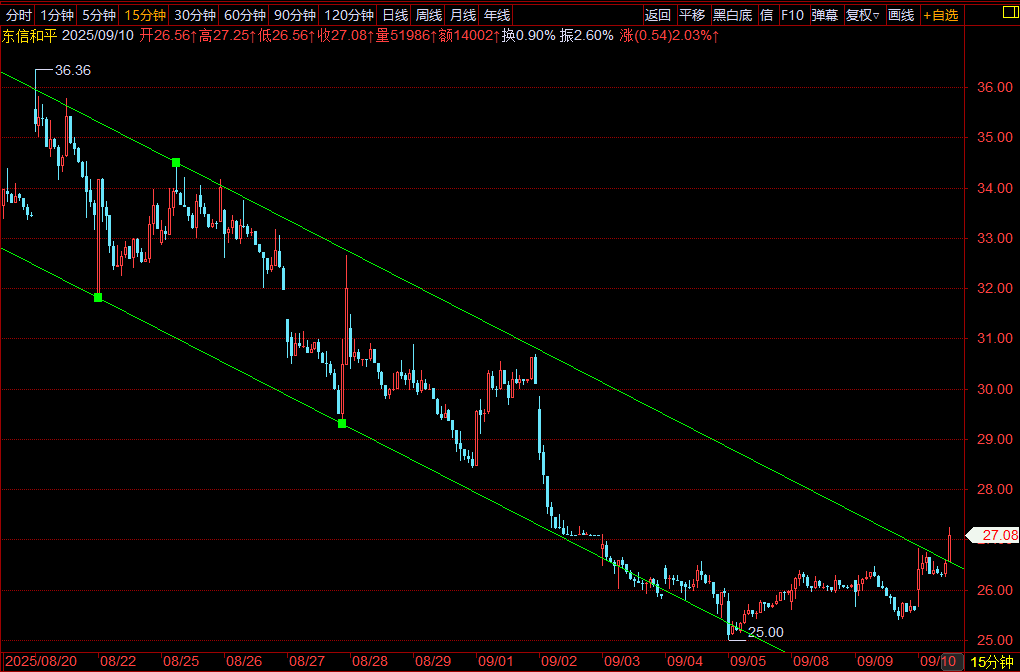Click the 东信和平 stock name

point(29,35)
